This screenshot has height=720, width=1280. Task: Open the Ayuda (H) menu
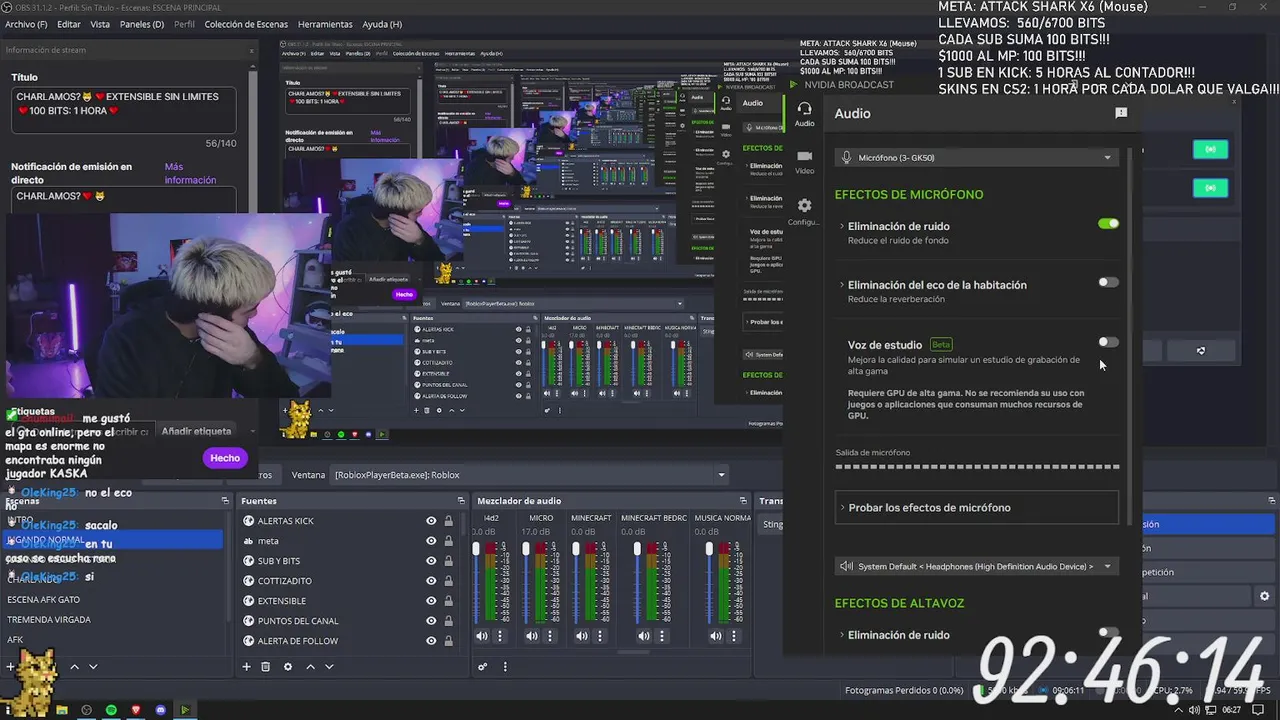click(382, 24)
